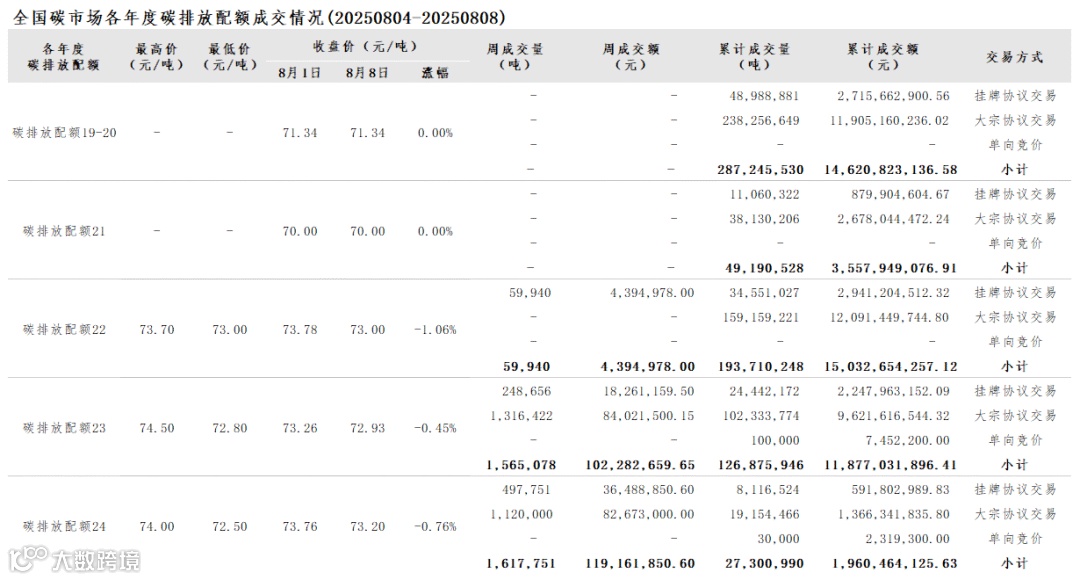Click the 最高价 column header
1080x580 pixels.
point(156,56)
